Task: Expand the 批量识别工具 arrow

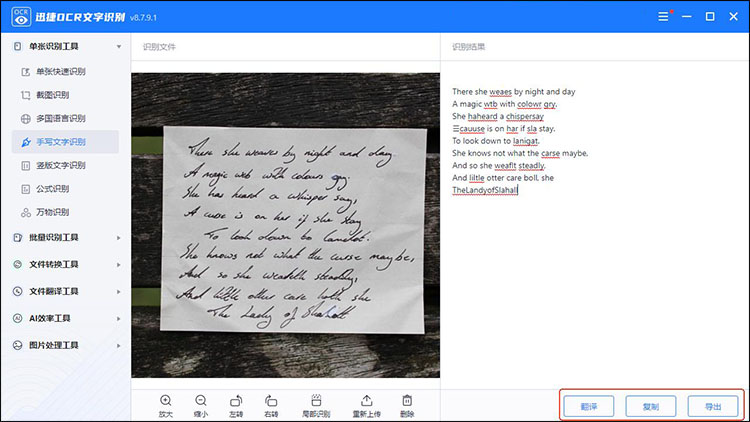Action: point(119,238)
